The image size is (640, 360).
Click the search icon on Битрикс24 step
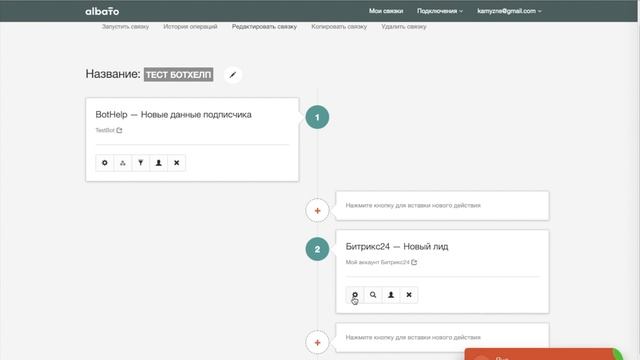(373, 295)
